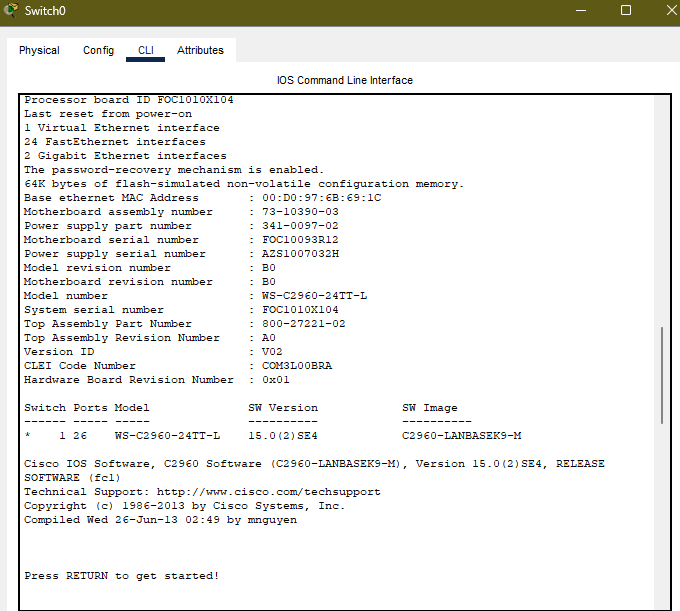Maximize the Switch0 window

click(626, 10)
